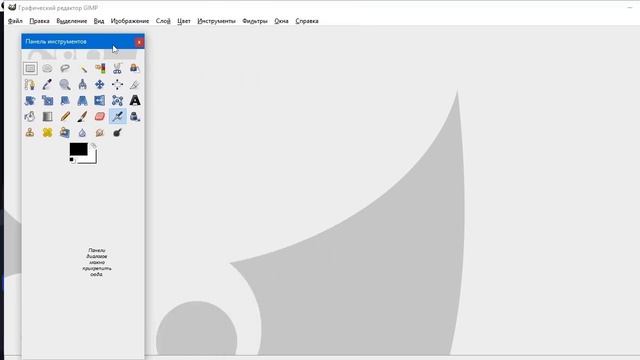Select the Dodge/Burn tool
This screenshot has height=360, width=640.
pos(118,133)
